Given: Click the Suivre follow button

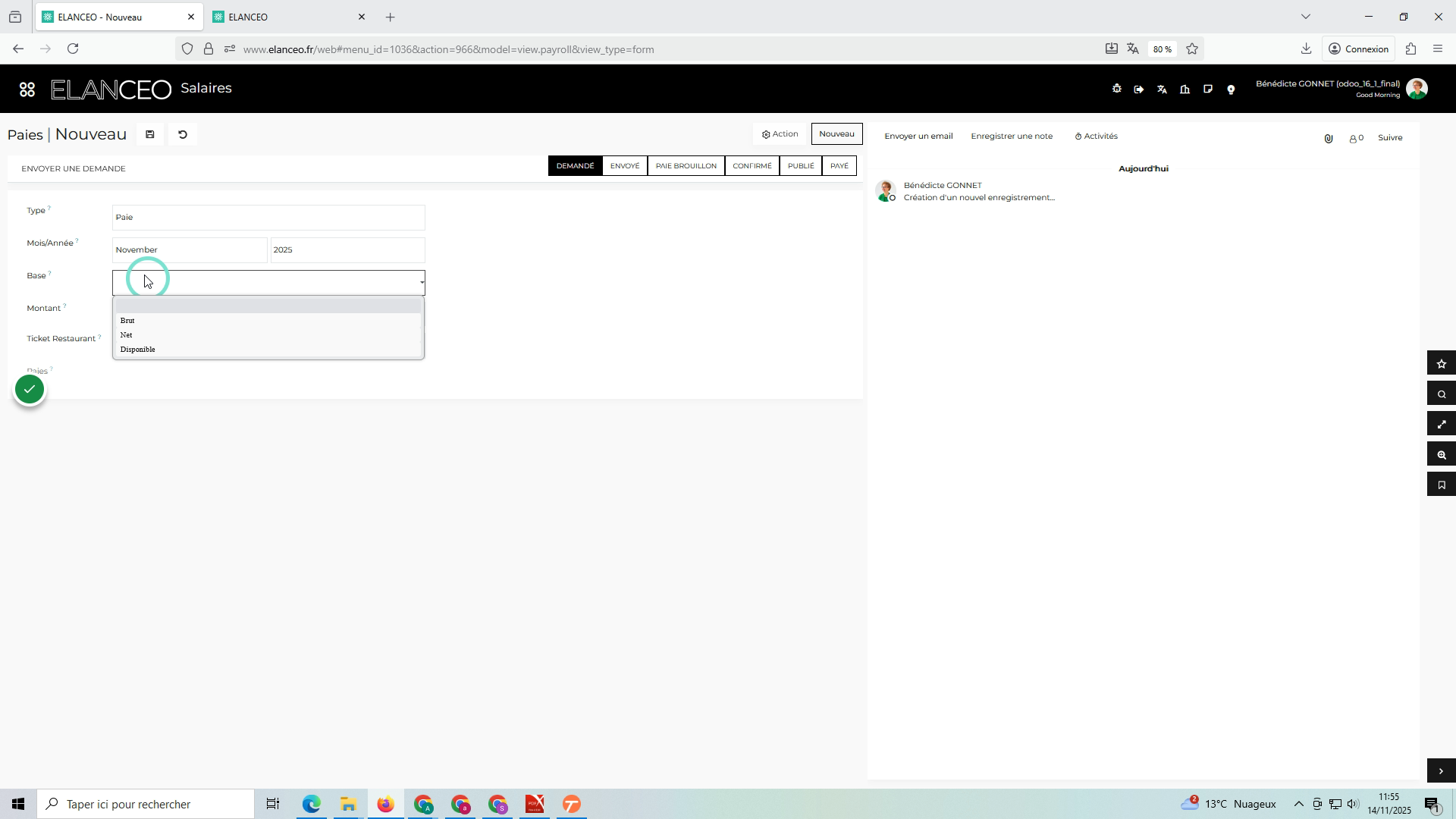Looking at the screenshot, I should point(1390,138).
